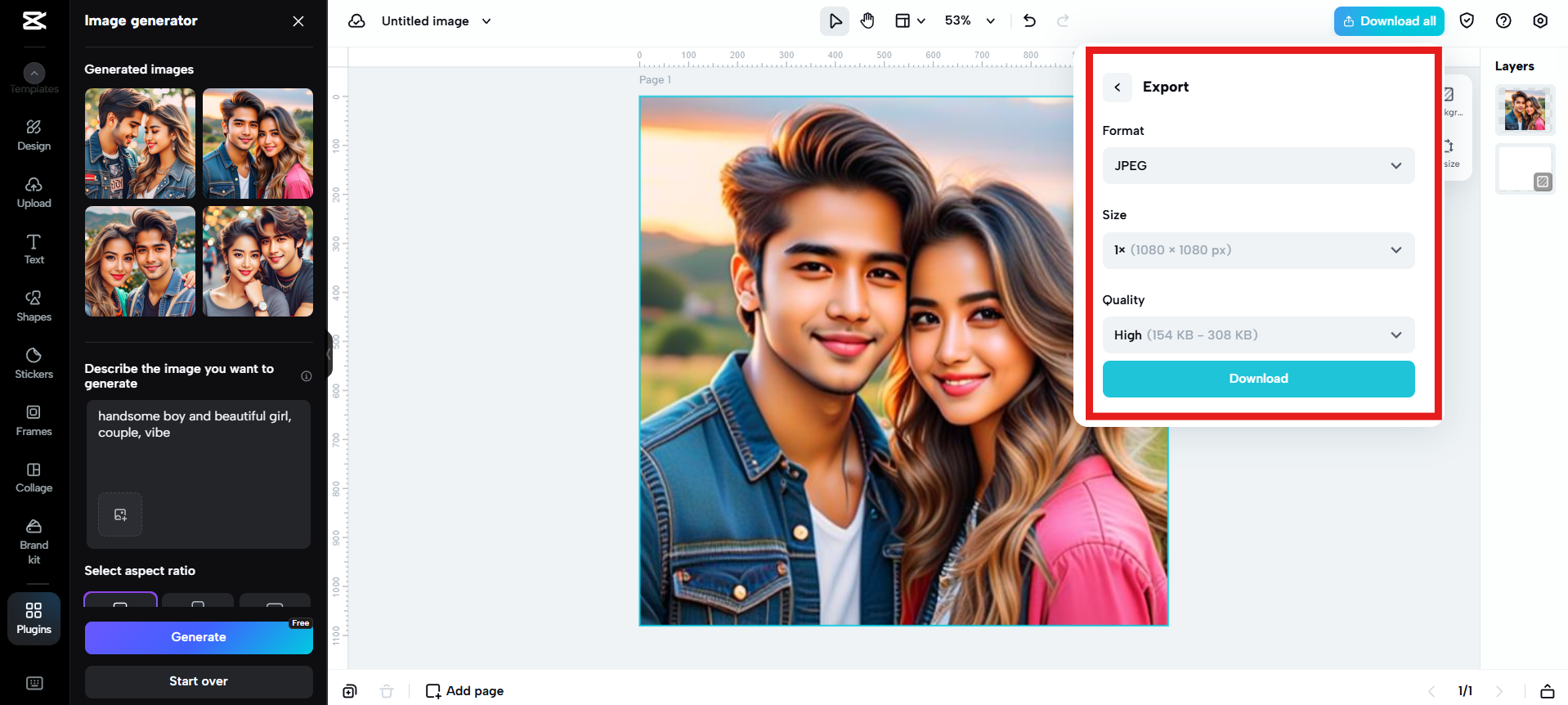Click the CapCut logo icon

[34, 20]
